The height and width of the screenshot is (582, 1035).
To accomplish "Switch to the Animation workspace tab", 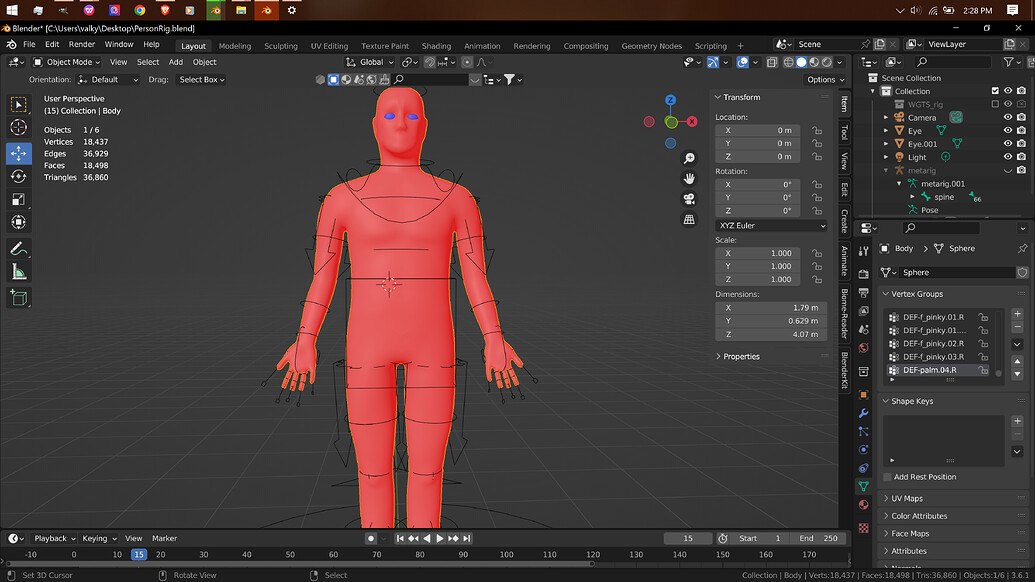I will pyautogui.click(x=482, y=46).
